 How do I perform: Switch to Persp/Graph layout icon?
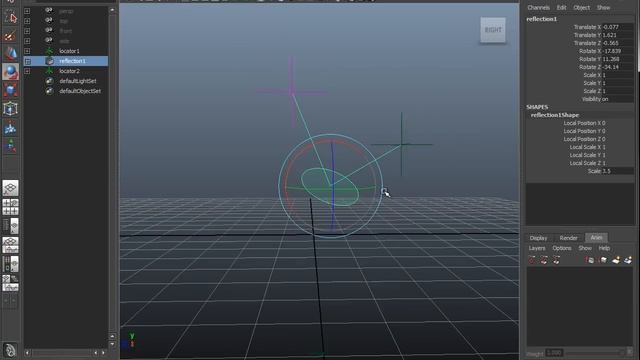point(11,245)
